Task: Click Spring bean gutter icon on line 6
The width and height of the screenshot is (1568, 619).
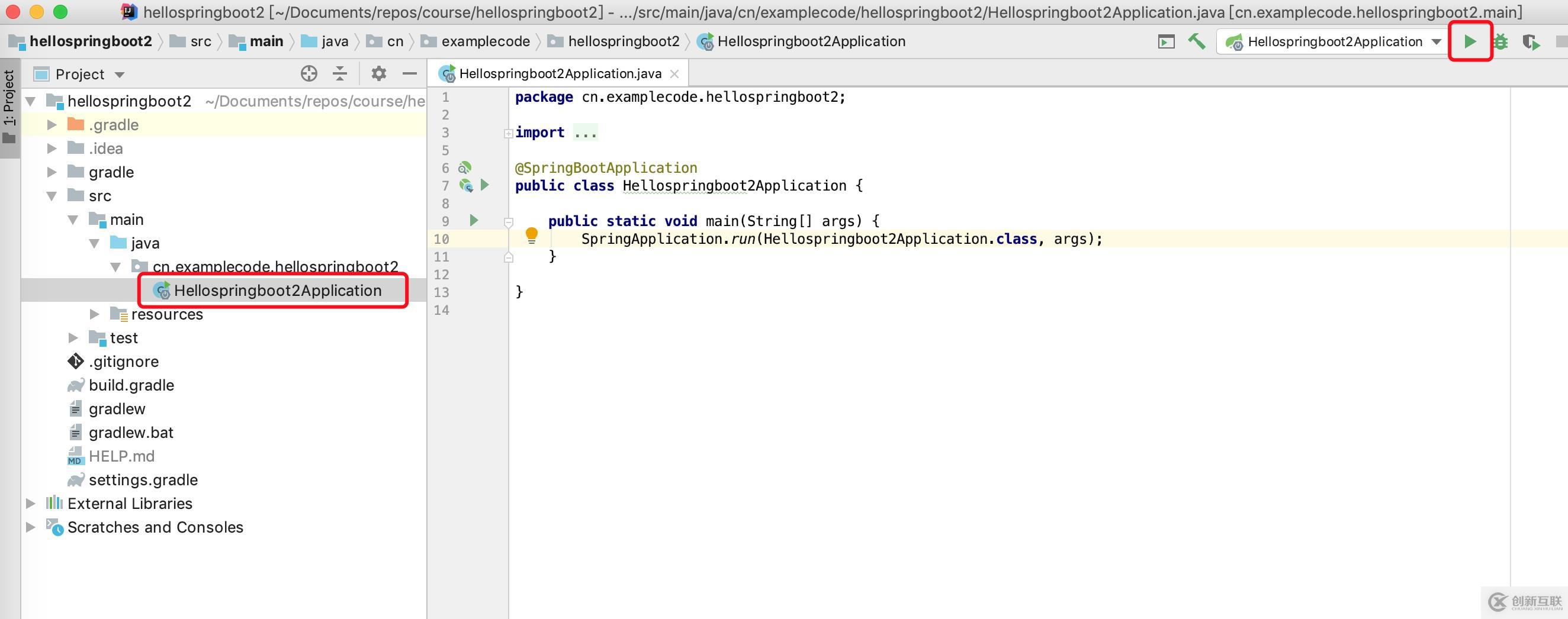Action: [464, 168]
